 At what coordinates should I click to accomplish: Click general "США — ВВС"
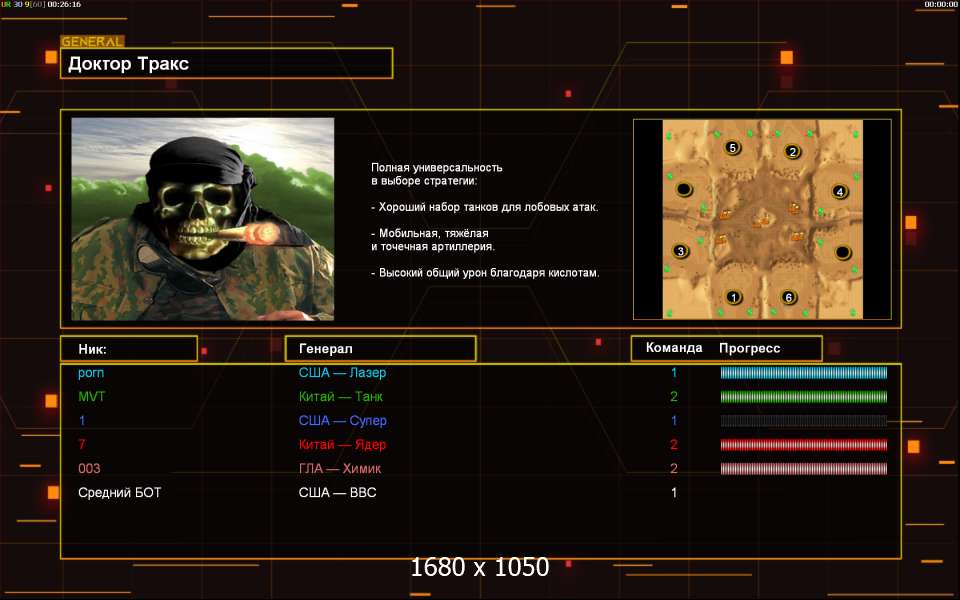click(337, 492)
